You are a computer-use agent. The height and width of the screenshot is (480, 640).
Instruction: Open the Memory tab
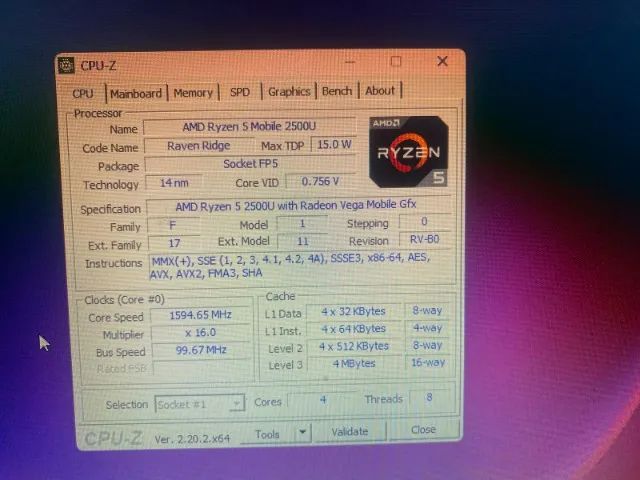(x=193, y=93)
